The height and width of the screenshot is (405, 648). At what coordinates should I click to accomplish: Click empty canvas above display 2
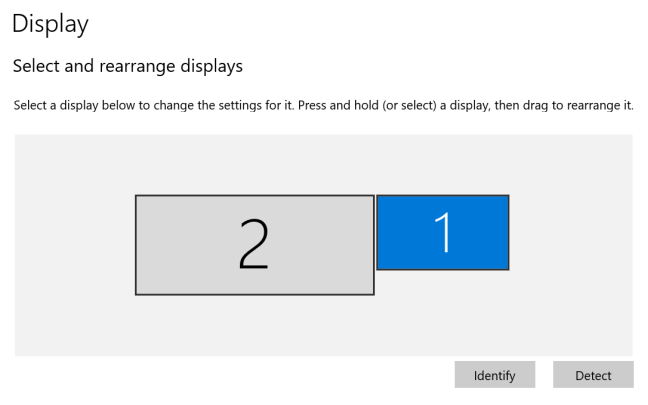(254, 165)
